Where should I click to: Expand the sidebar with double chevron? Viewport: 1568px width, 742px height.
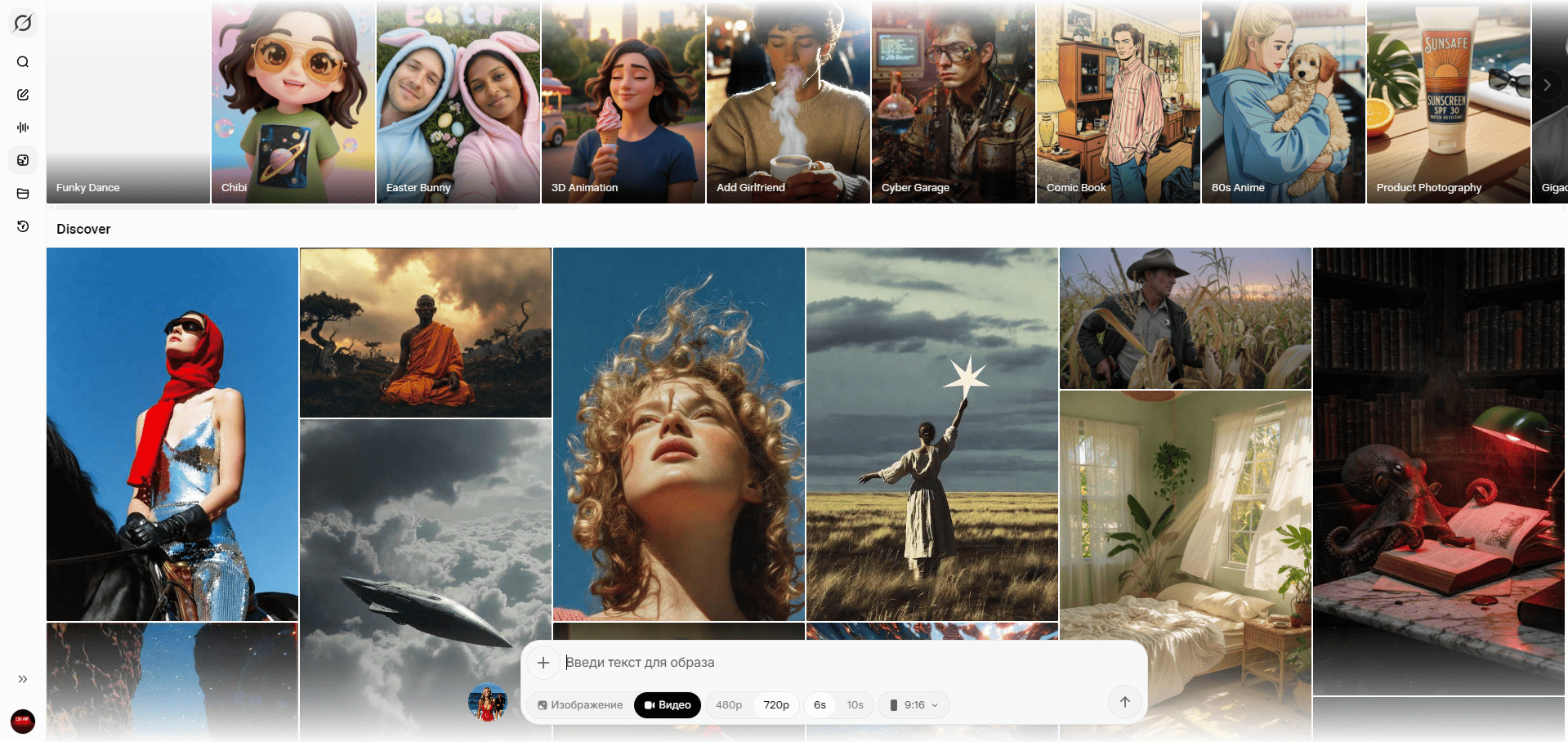click(23, 679)
